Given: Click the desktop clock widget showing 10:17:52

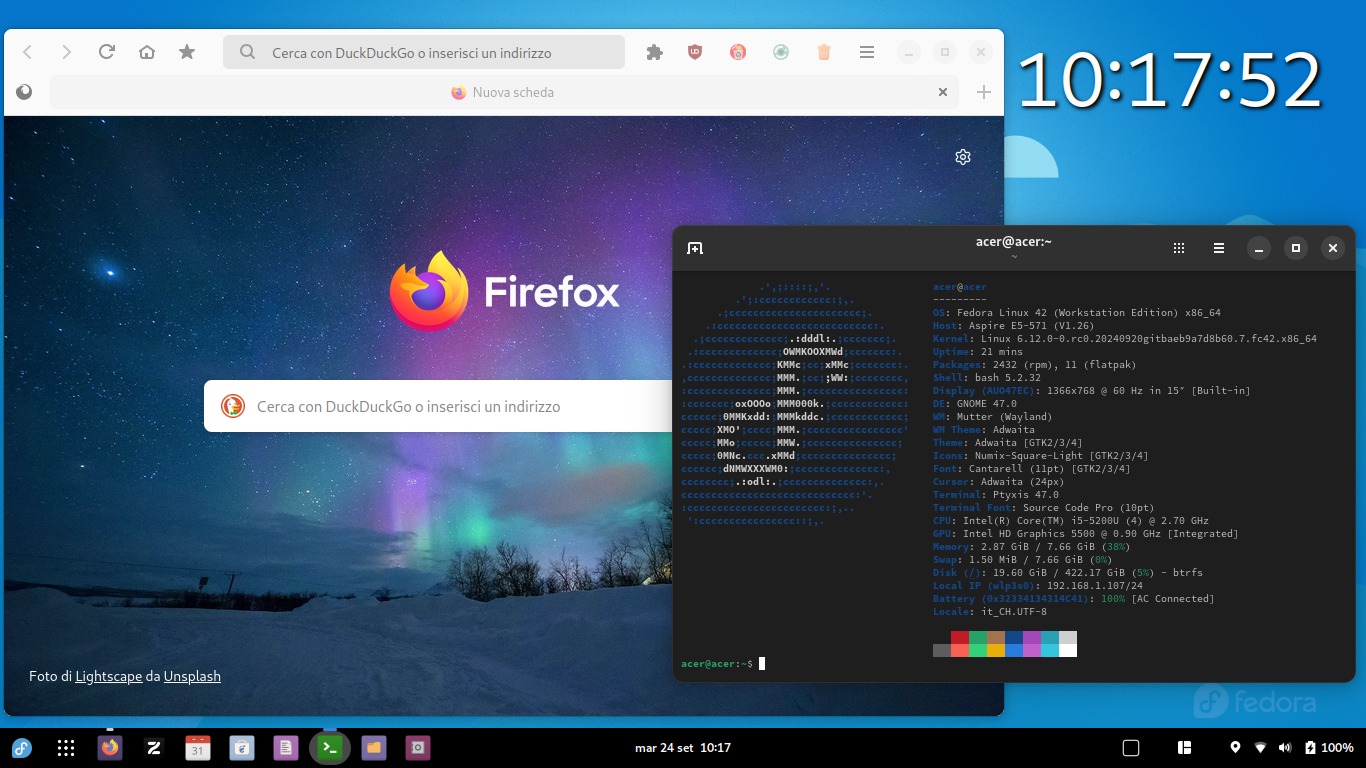Looking at the screenshot, I should point(1170,80).
